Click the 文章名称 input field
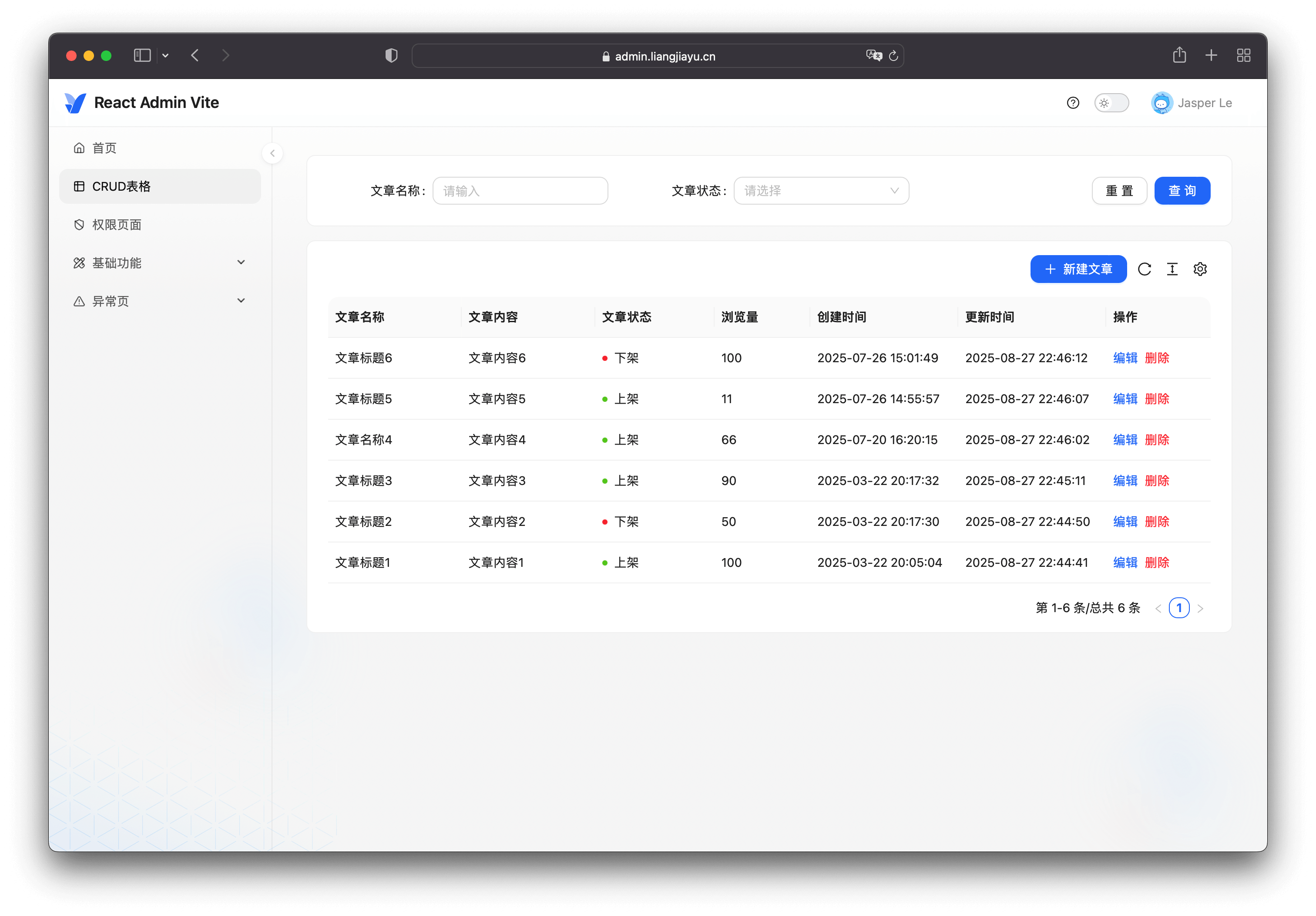The height and width of the screenshot is (916, 1316). point(520,190)
